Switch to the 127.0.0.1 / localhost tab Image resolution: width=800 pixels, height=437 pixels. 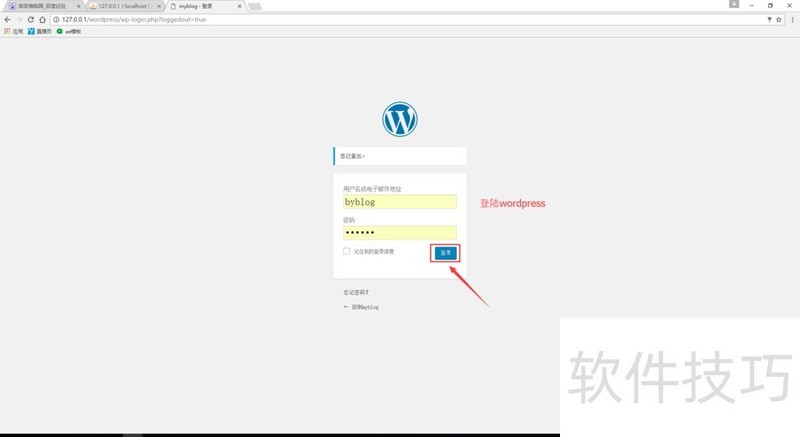(124, 6)
